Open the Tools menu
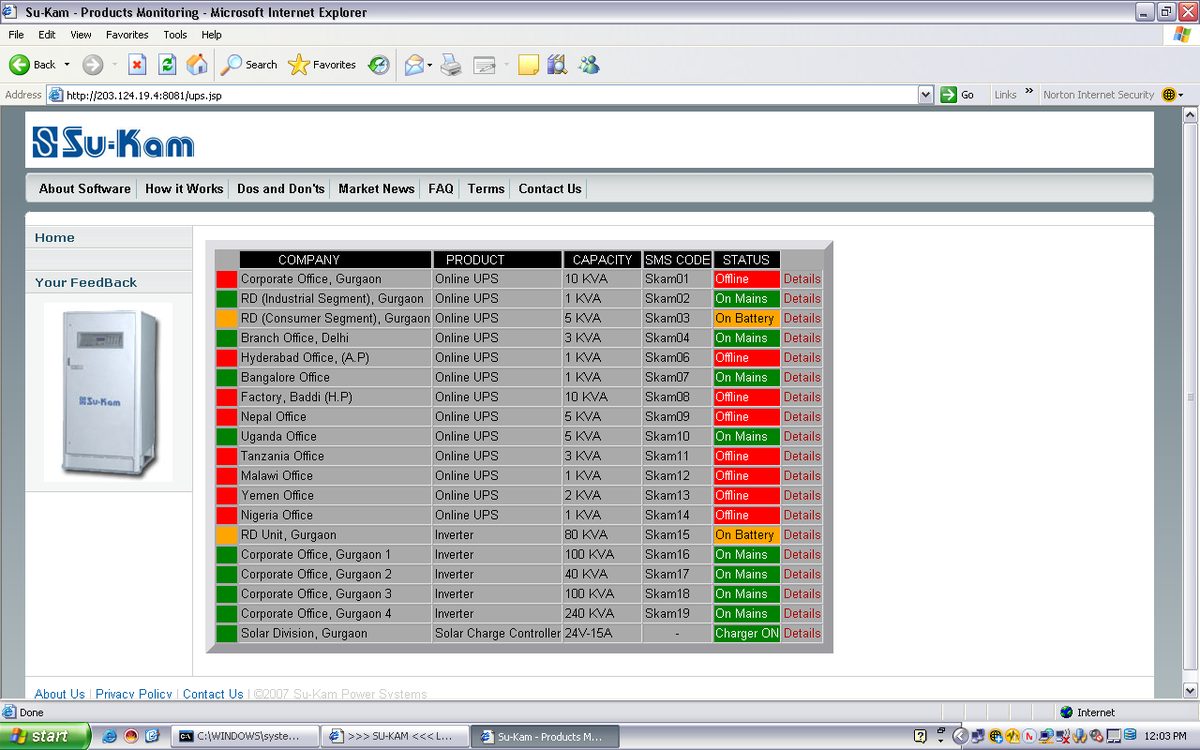This screenshot has width=1200, height=750. tap(175, 34)
